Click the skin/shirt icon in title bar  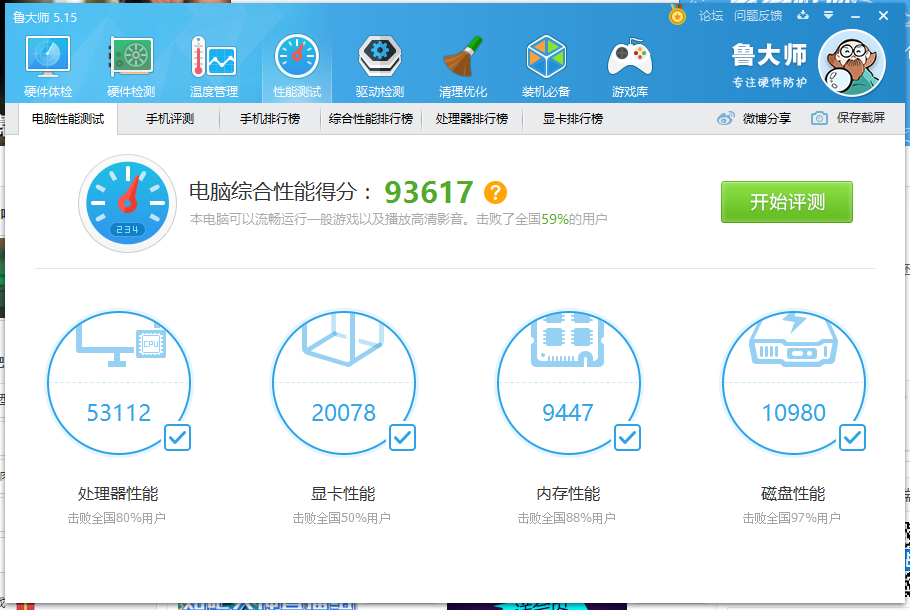coord(803,16)
